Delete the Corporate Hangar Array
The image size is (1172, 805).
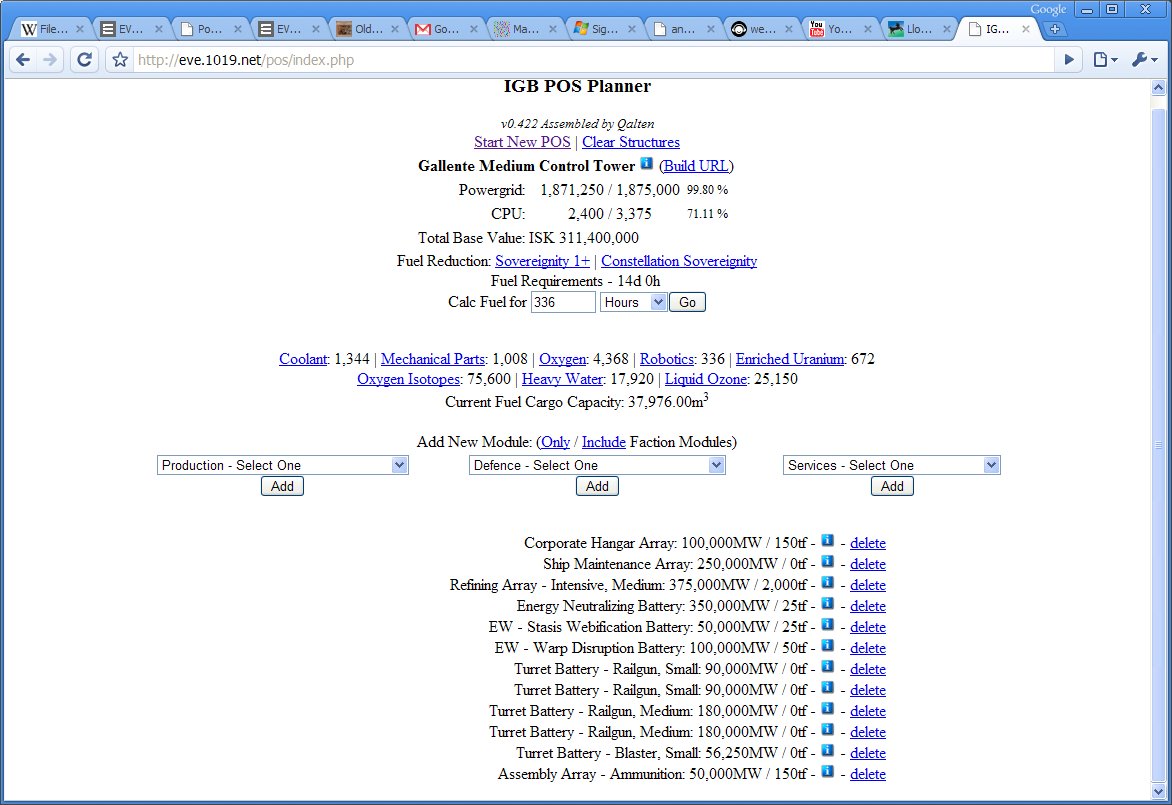pyautogui.click(x=868, y=543)
